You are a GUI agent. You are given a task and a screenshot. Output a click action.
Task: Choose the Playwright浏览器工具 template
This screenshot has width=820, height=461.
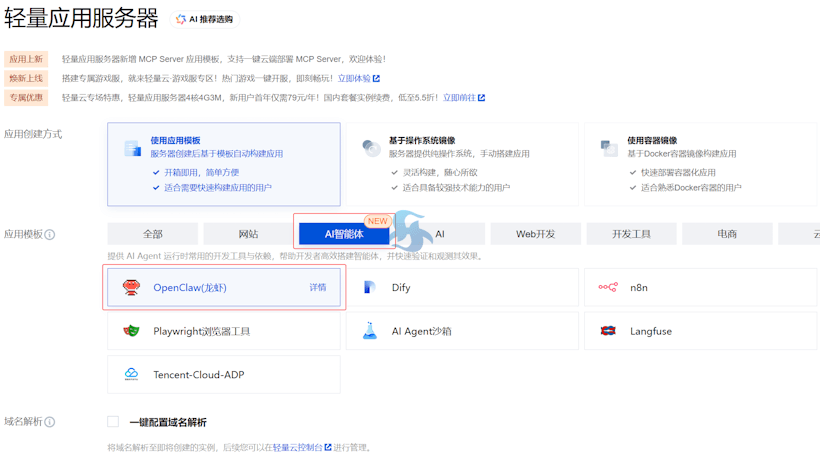224,331
